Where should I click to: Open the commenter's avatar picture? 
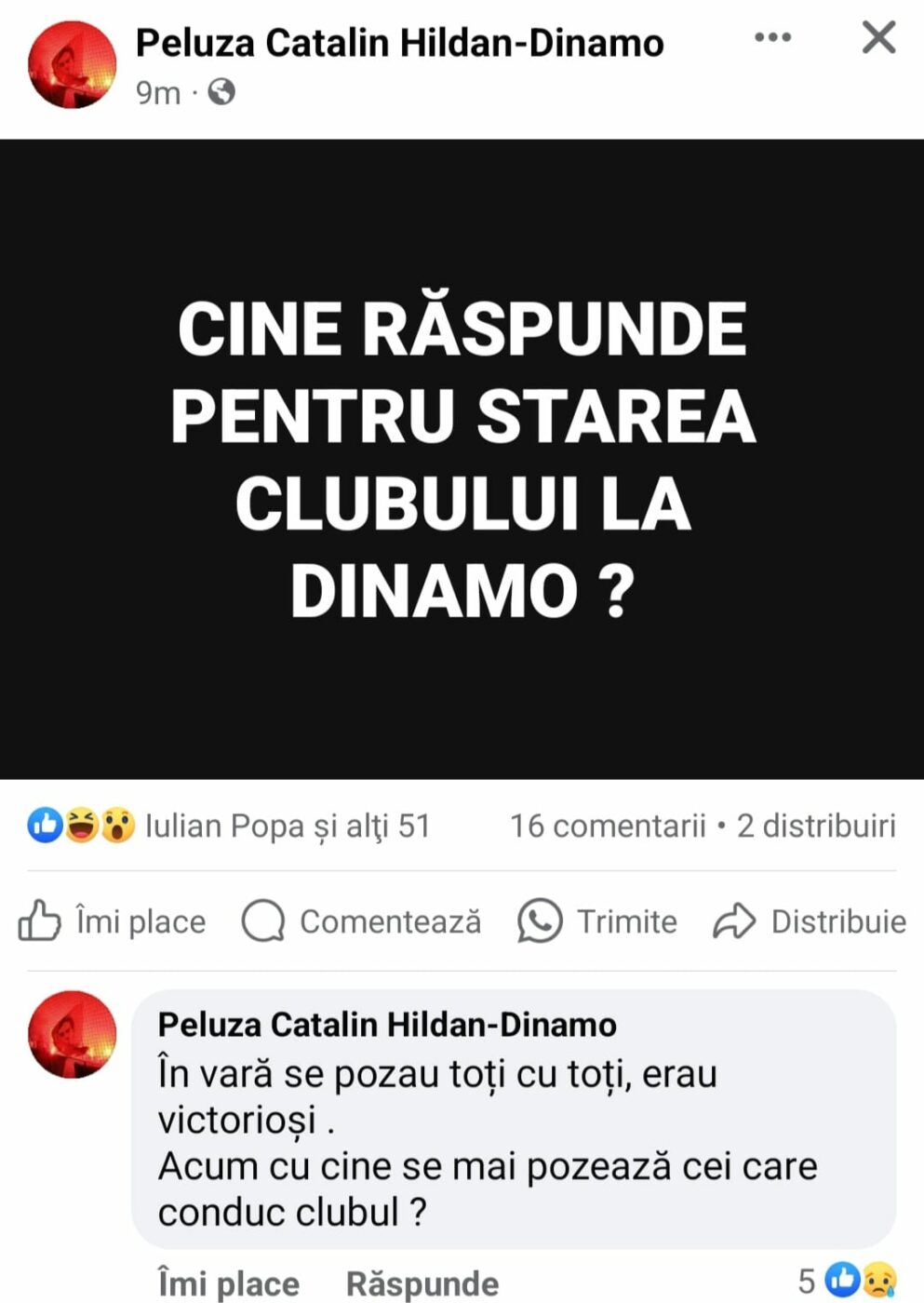point(73,1034)
